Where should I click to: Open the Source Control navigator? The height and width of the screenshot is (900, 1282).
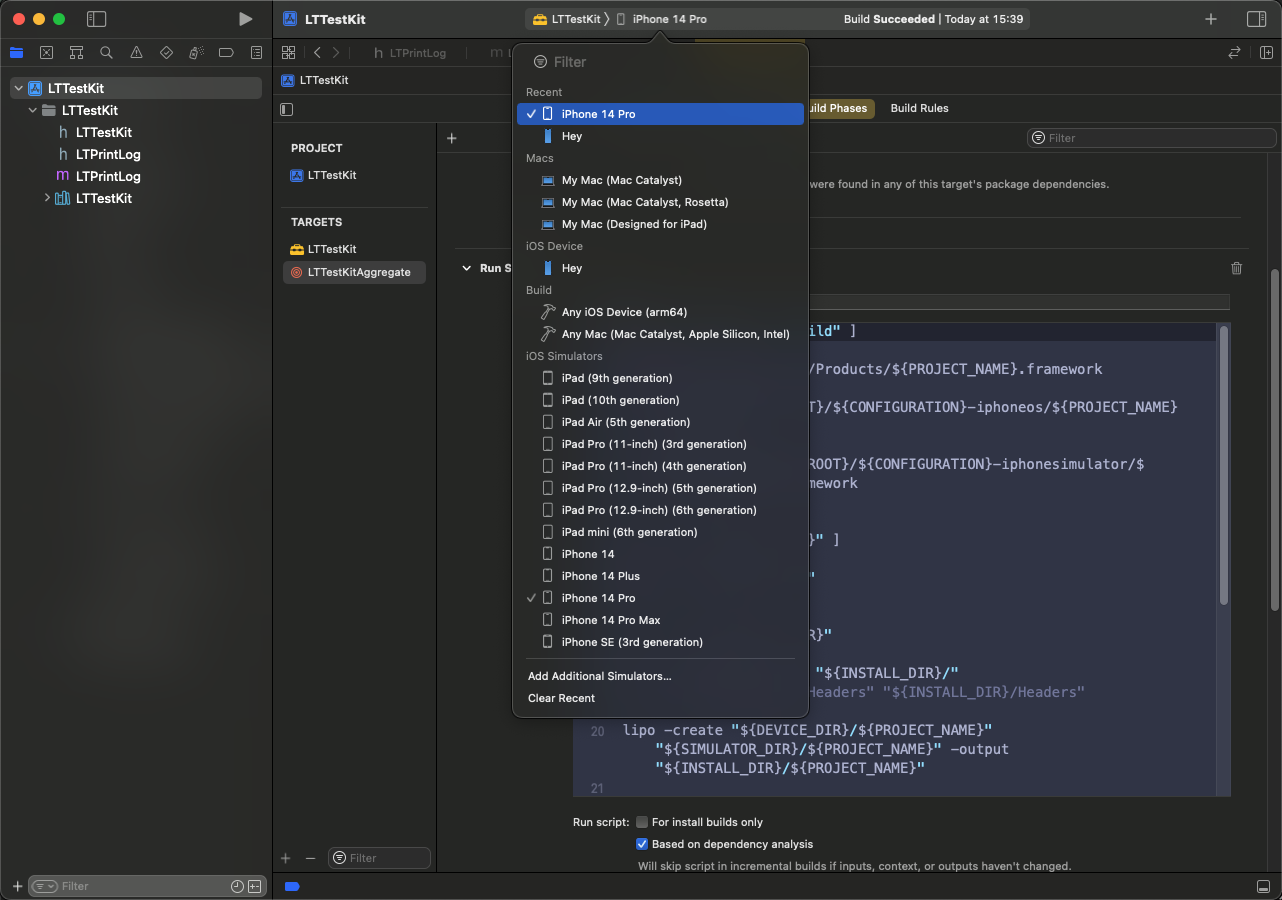click(x=46, y=53)
